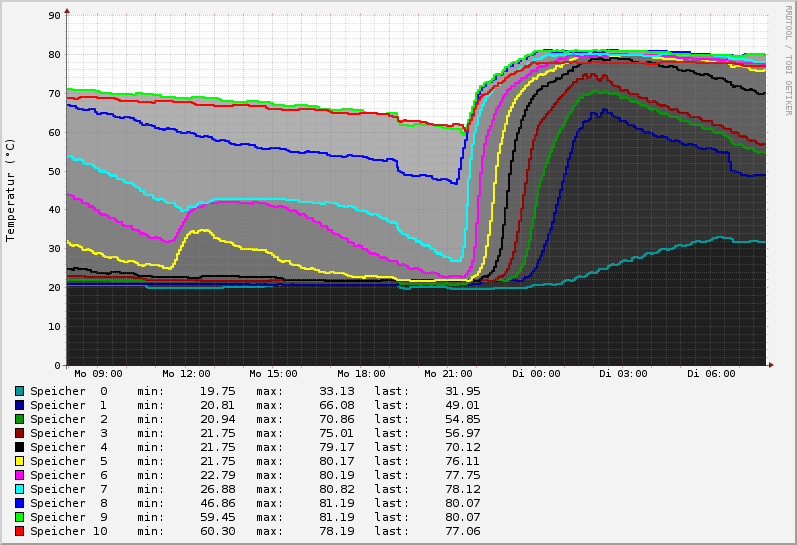Select the red Speicher 10 color box
The width and height of the screenshot is (797, 545).
click(19, 531)
